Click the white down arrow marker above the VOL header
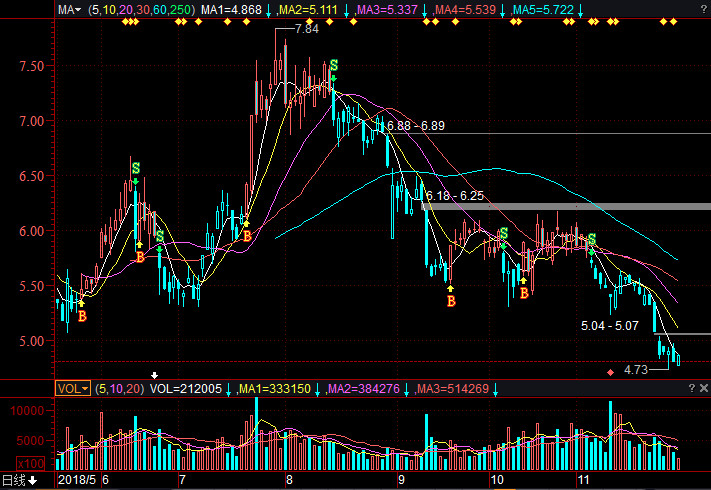 click(154, 376)
